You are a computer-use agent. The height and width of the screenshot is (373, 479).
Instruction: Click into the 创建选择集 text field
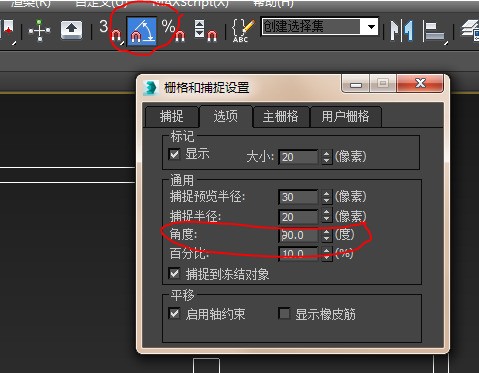[x=311, y=27]
